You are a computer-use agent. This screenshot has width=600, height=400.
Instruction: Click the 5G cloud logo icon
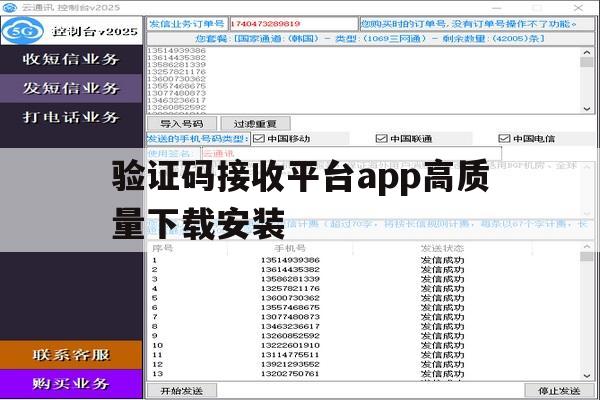(23, 31)
